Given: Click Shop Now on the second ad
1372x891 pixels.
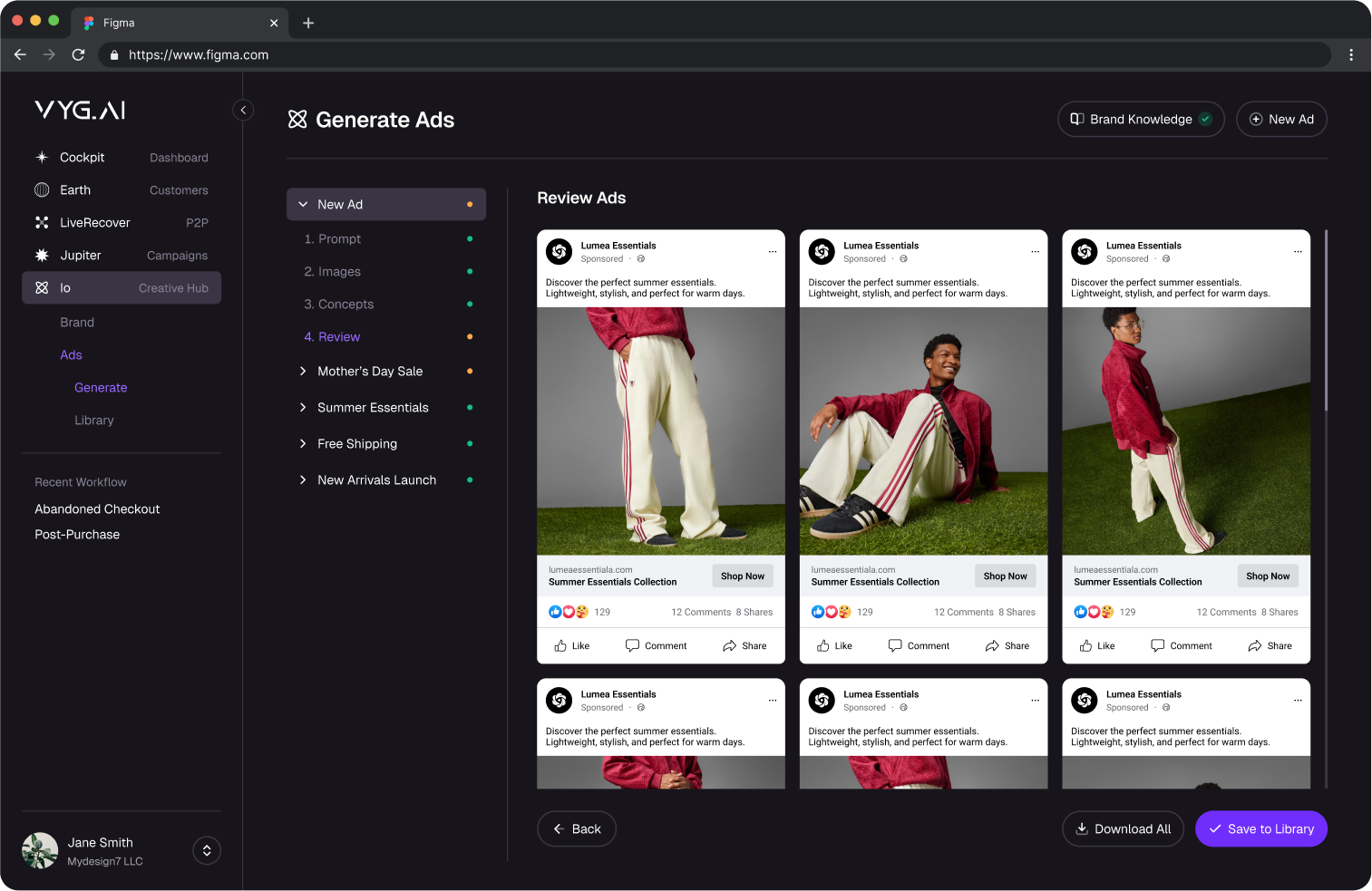Looking at the screenshot, I should pyautogui.click(x=1005, y=576).
